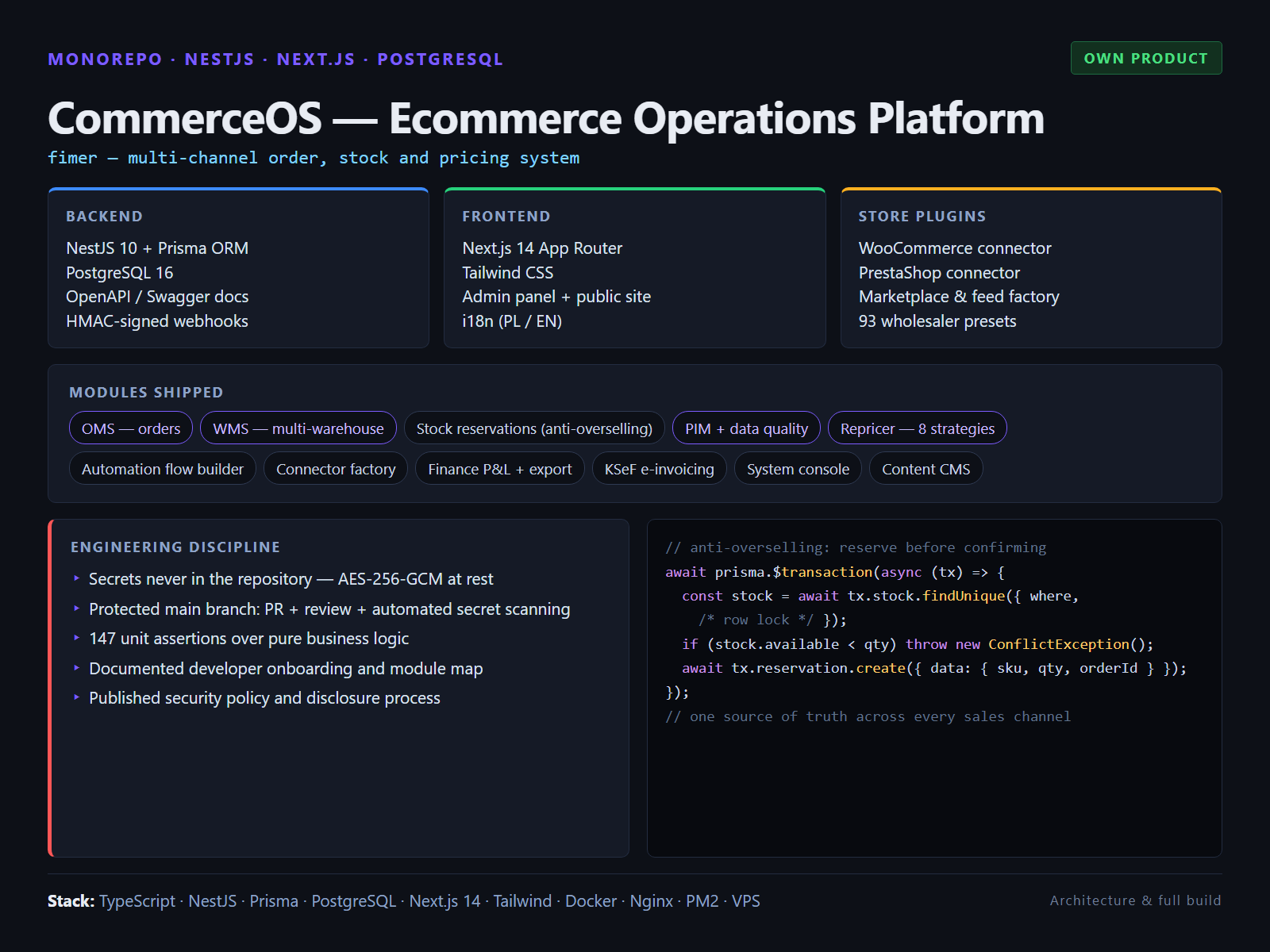Image resolution: width=1270 pixels, height=952 pixels.
Task: Select the "System console" module pill
Action: pyautogui.click(x=798, y=469)
